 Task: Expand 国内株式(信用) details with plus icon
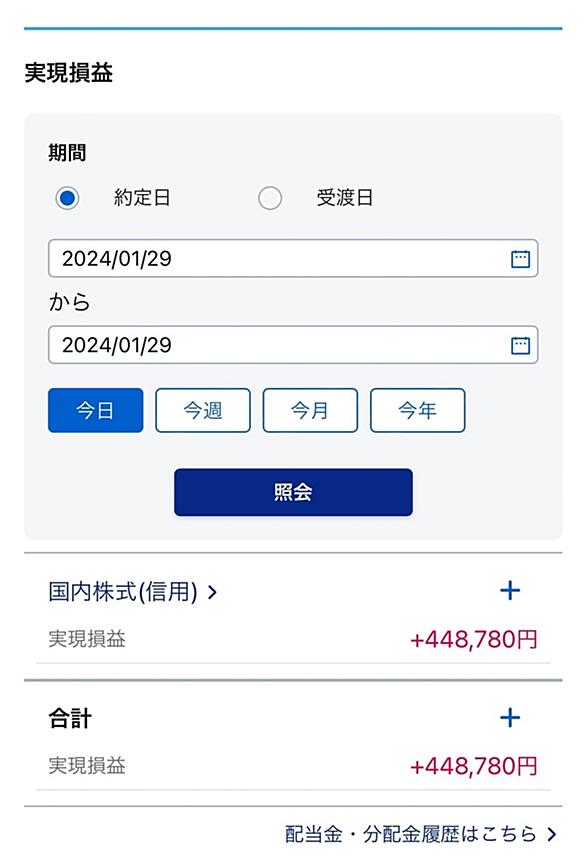click(x=510, y=591)
